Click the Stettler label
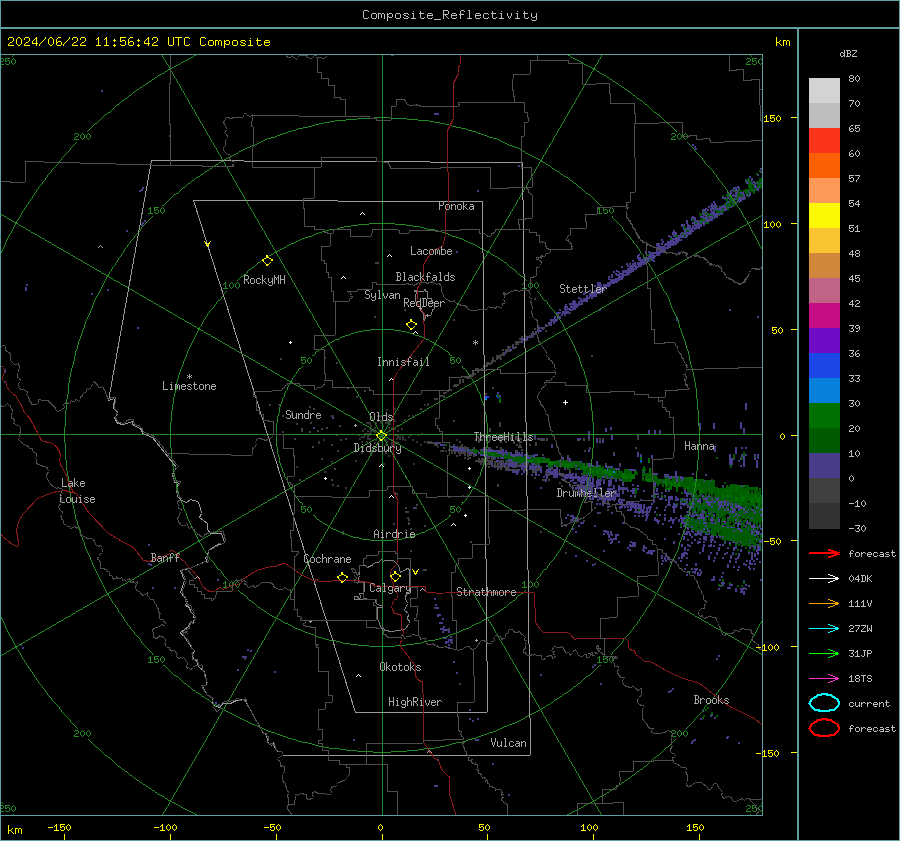The image size is (900, 841). [583, 289]
